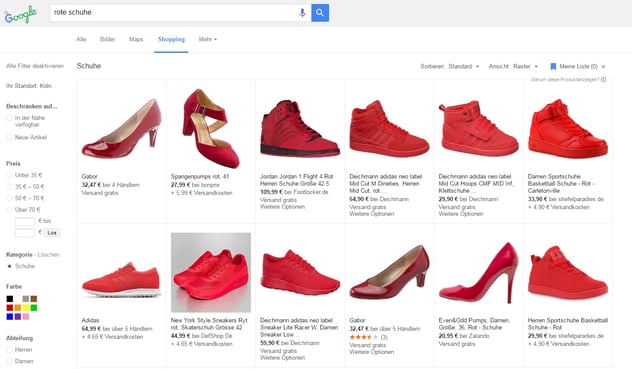Expand the Mehr menu
This screenshot has height=369, width=632.
[x=208, y=40]
